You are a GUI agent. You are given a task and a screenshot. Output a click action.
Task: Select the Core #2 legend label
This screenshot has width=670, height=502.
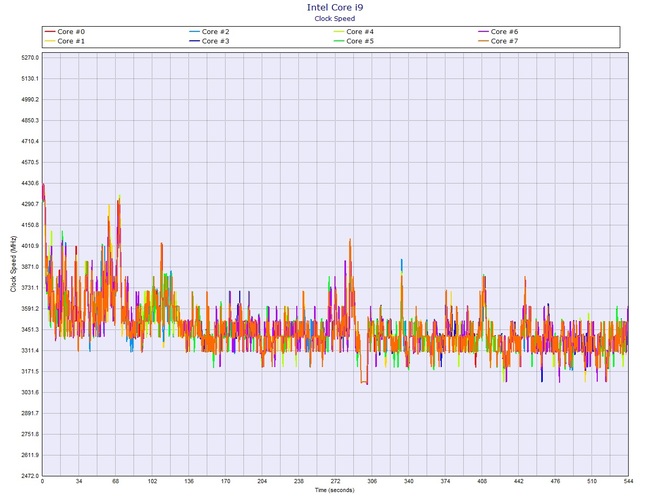(215, 32)
